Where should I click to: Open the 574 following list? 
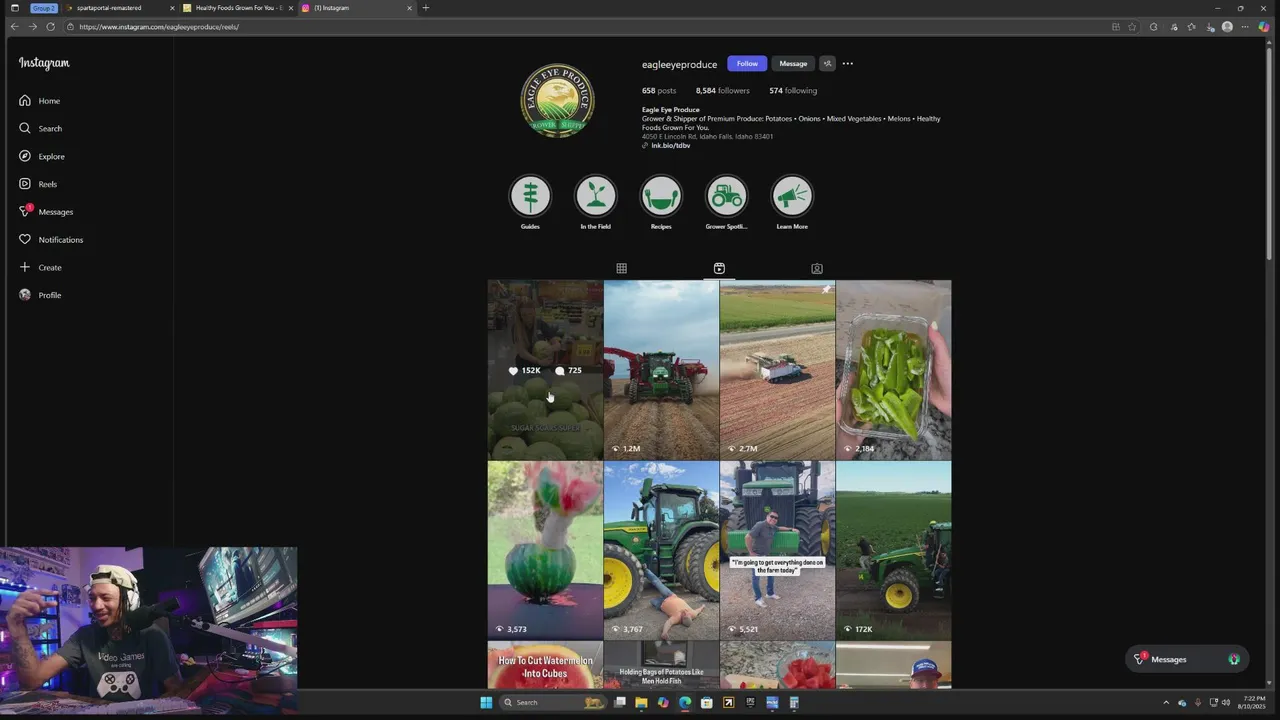point(793,91)
